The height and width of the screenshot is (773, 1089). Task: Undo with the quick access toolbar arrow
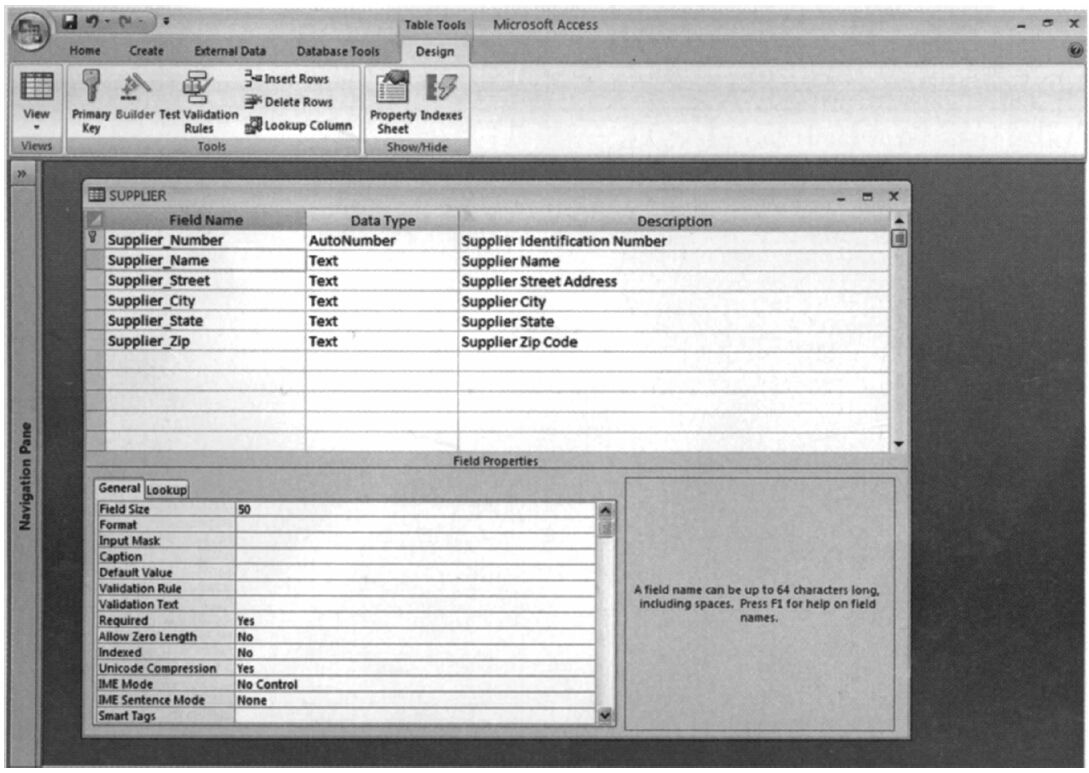(92, 22)
